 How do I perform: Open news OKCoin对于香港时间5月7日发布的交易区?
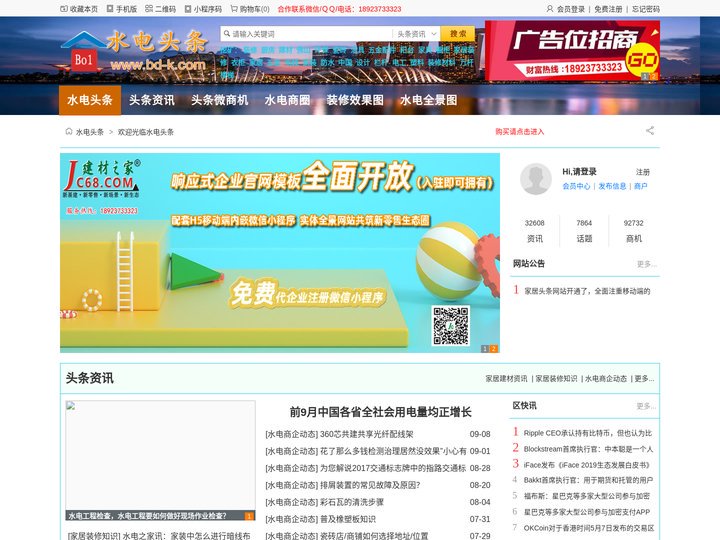(x=589, y=528)
